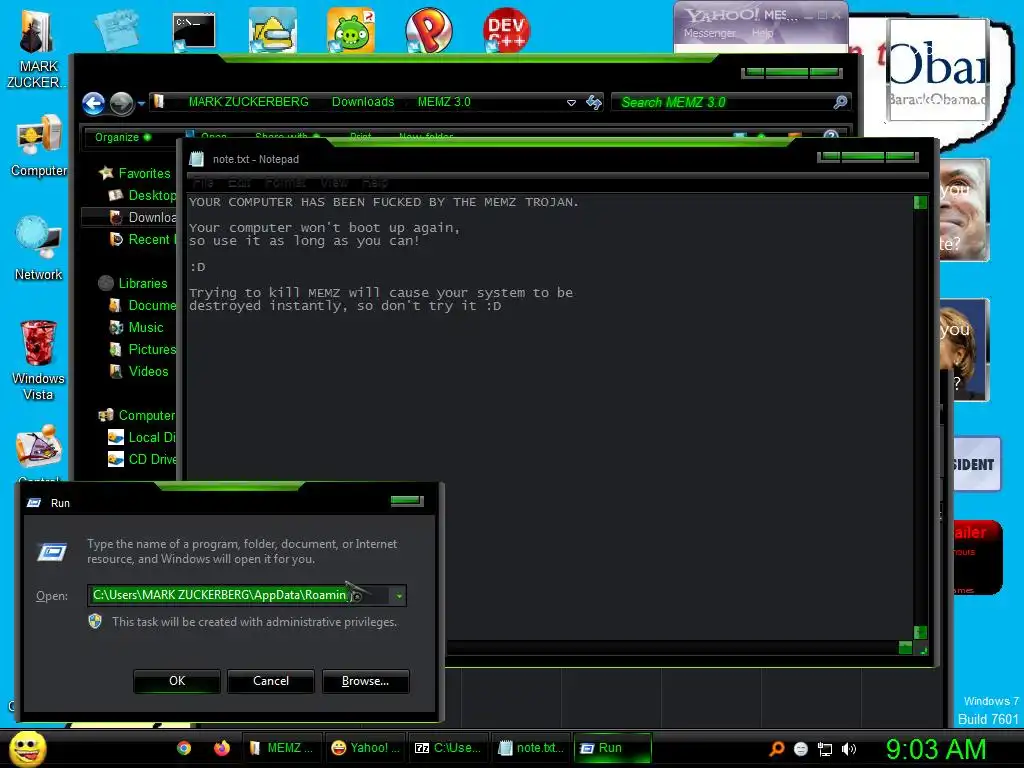Screen dimensions: 1024x768
Task: Click the BarackObama.com logo image
Action: point(936,71)
